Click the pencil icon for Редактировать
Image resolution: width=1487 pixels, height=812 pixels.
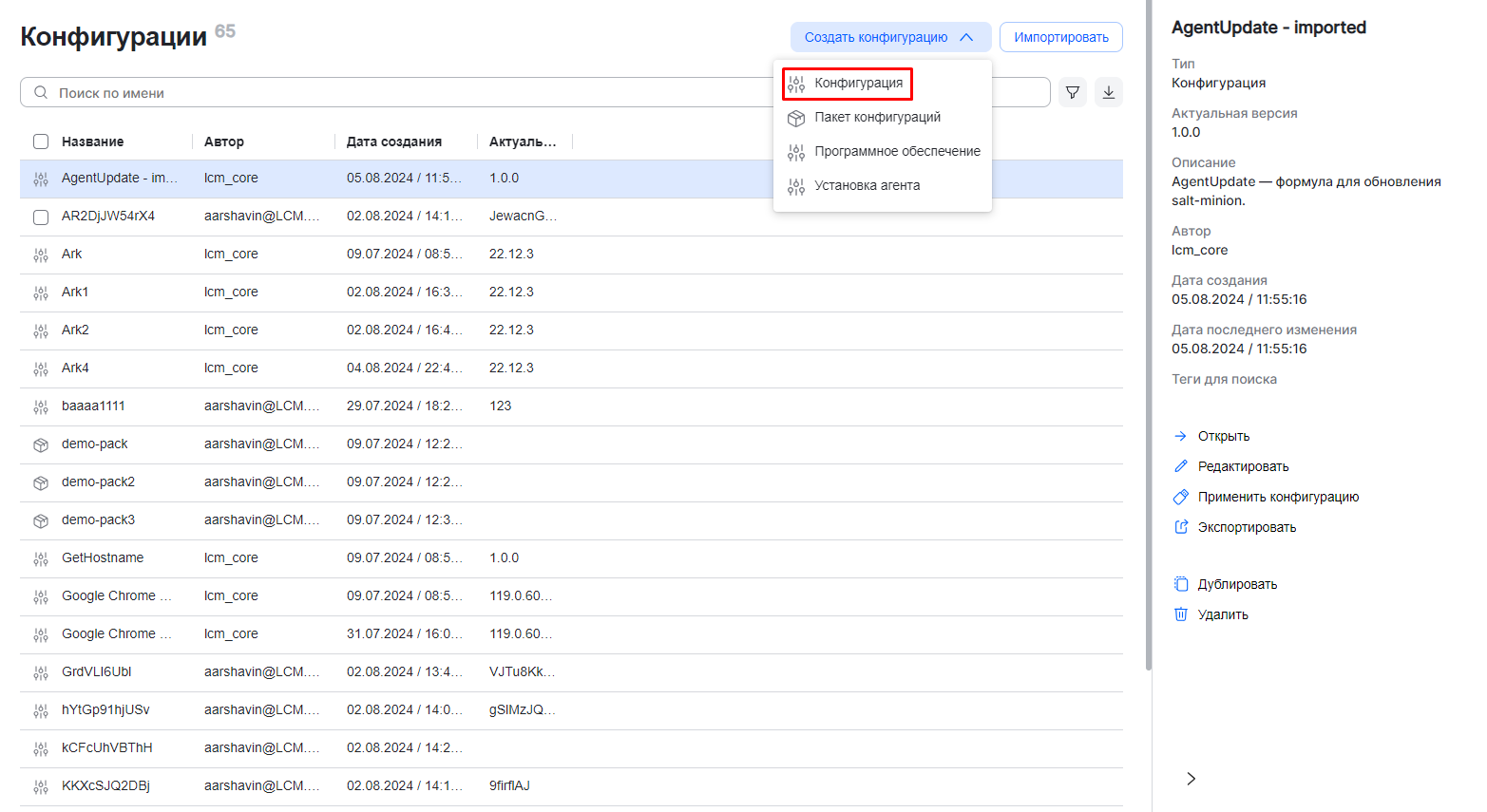[x=1181, y=466]
